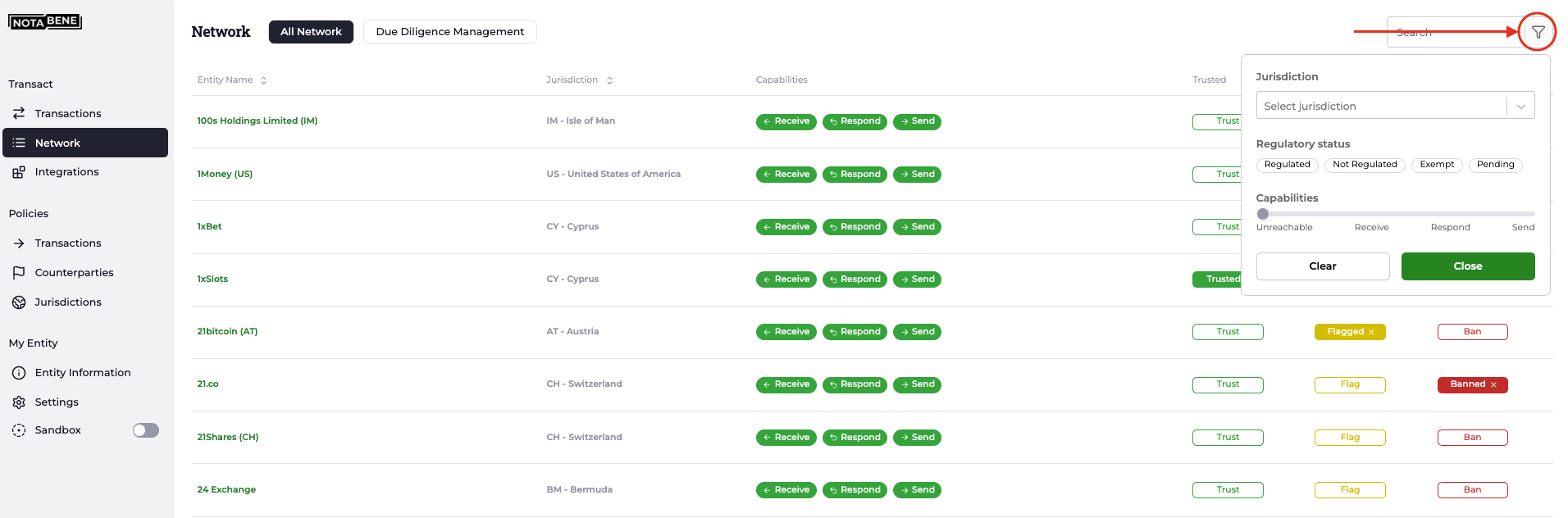Click the Capabilities slider handle
This screenshot has height=518, width=1568.
pyautogui.click(x=1263, y=214)
